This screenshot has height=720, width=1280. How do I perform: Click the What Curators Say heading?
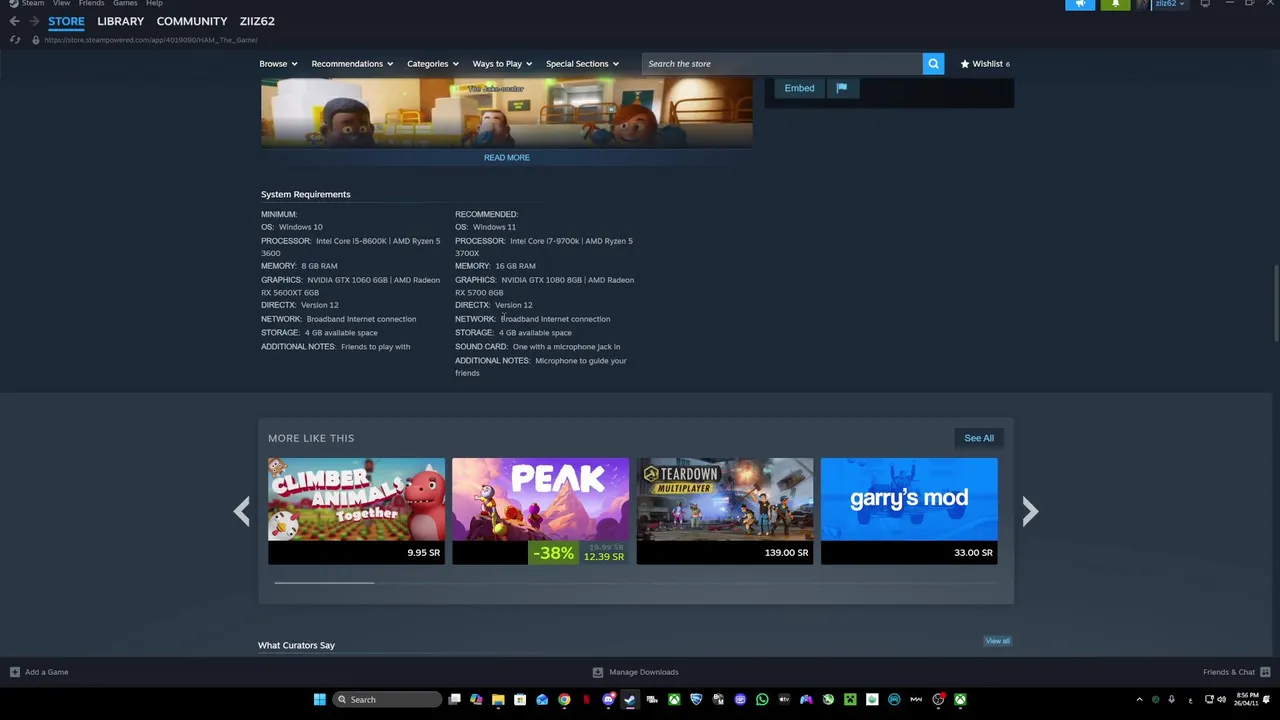click(296, 646)
